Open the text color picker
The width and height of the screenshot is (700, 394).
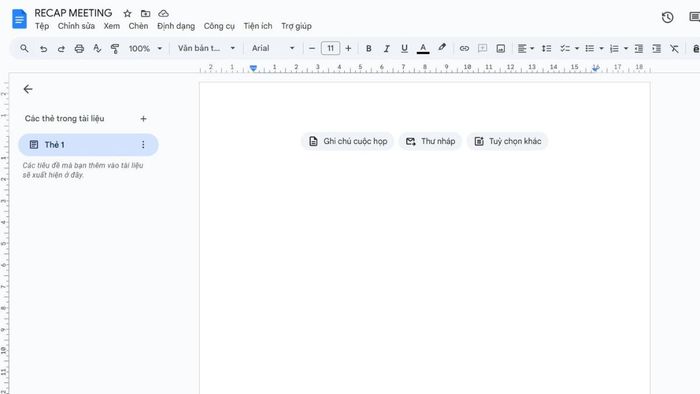[423, 49]
